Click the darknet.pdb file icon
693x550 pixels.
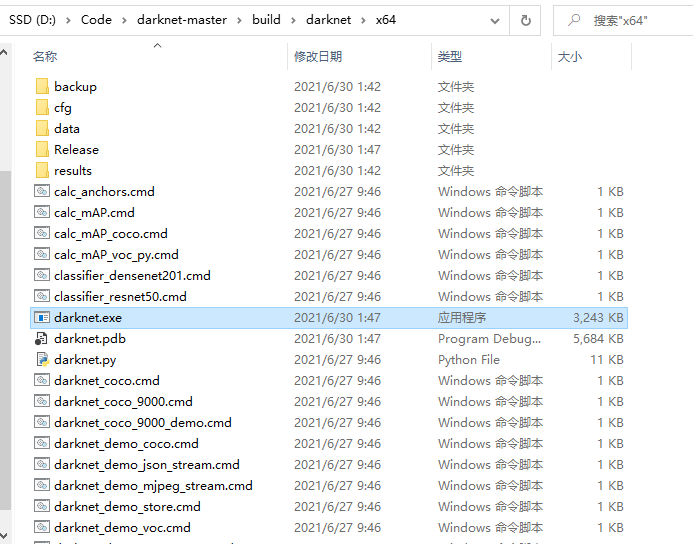point(42,339)
